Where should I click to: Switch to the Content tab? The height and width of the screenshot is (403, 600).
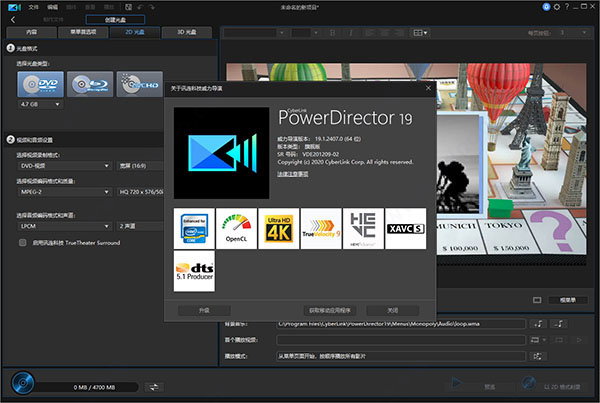pyautogui.click(x=32, y=32)
